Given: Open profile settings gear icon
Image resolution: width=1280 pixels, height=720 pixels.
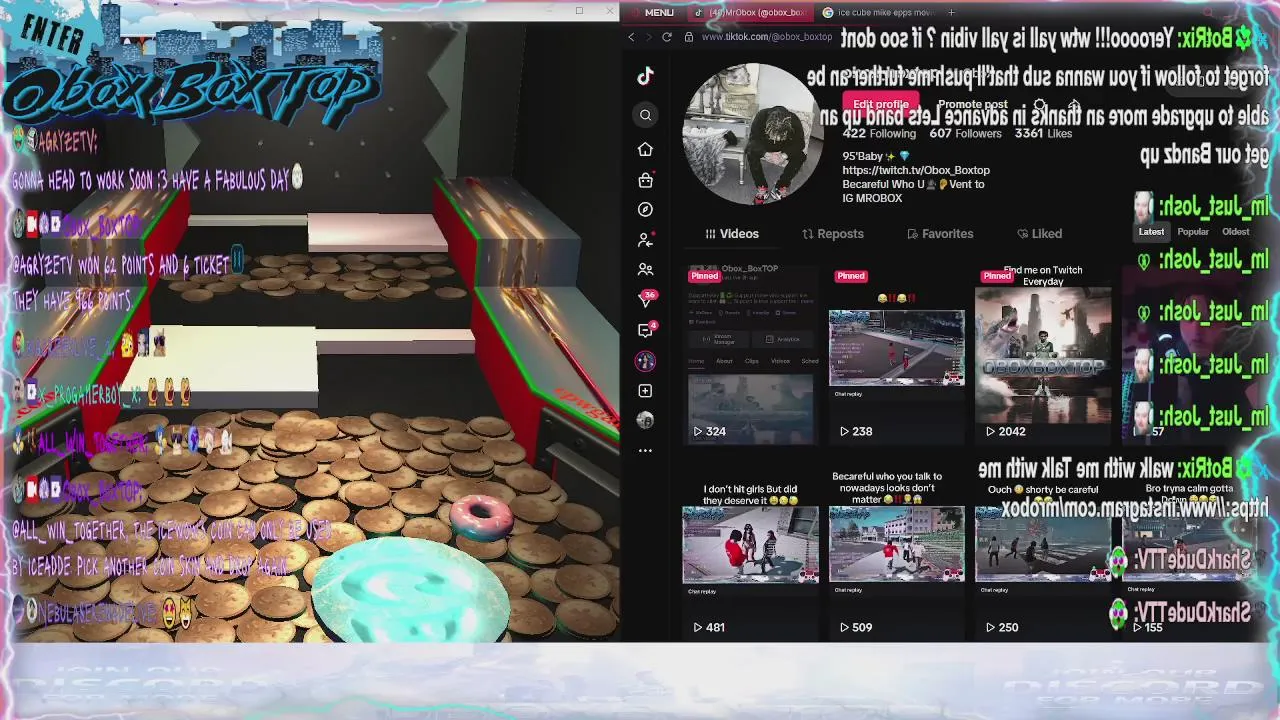Looking at the screenshot, I should coord(1041,104).
